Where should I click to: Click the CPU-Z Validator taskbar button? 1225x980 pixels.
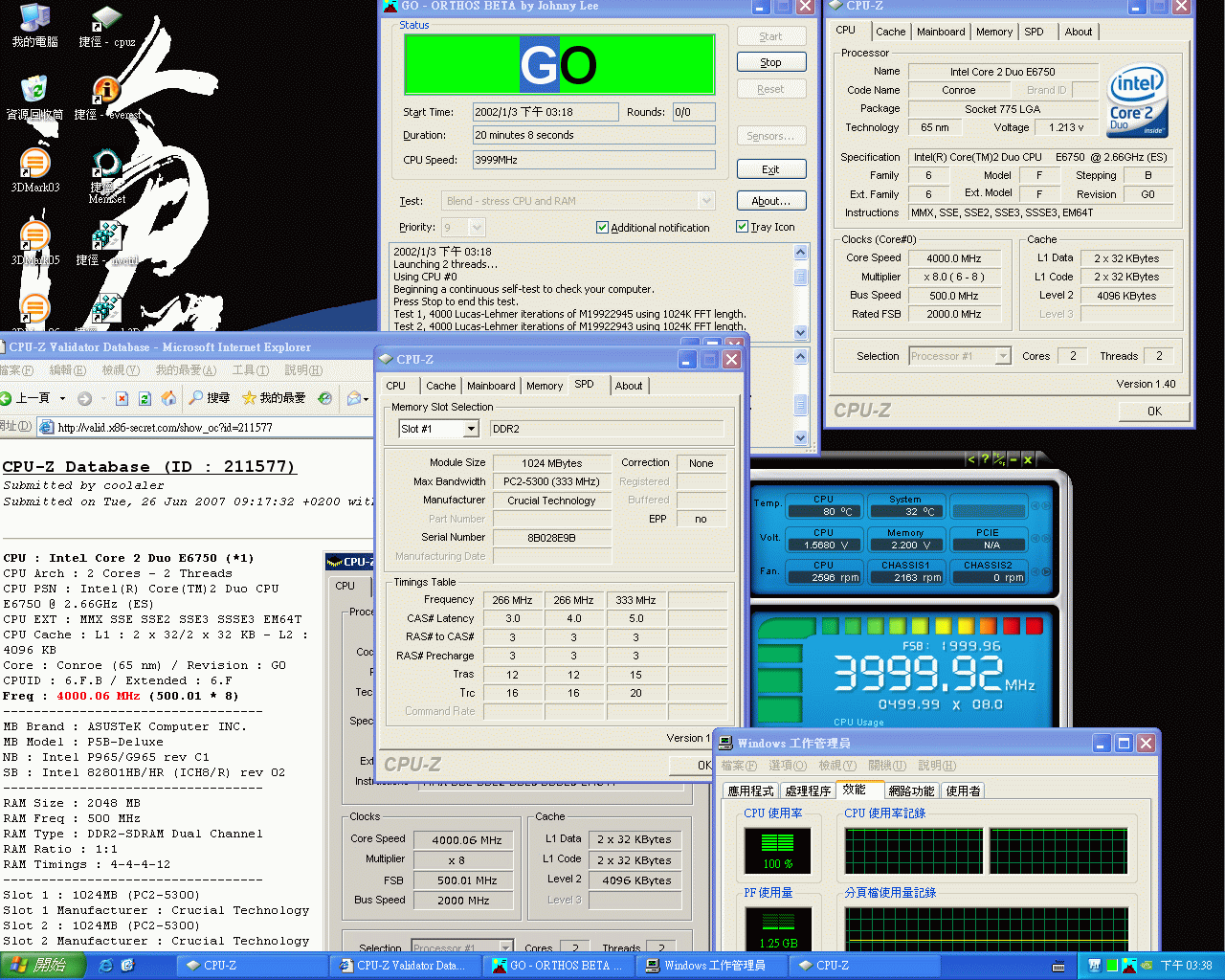coord(404,966)
